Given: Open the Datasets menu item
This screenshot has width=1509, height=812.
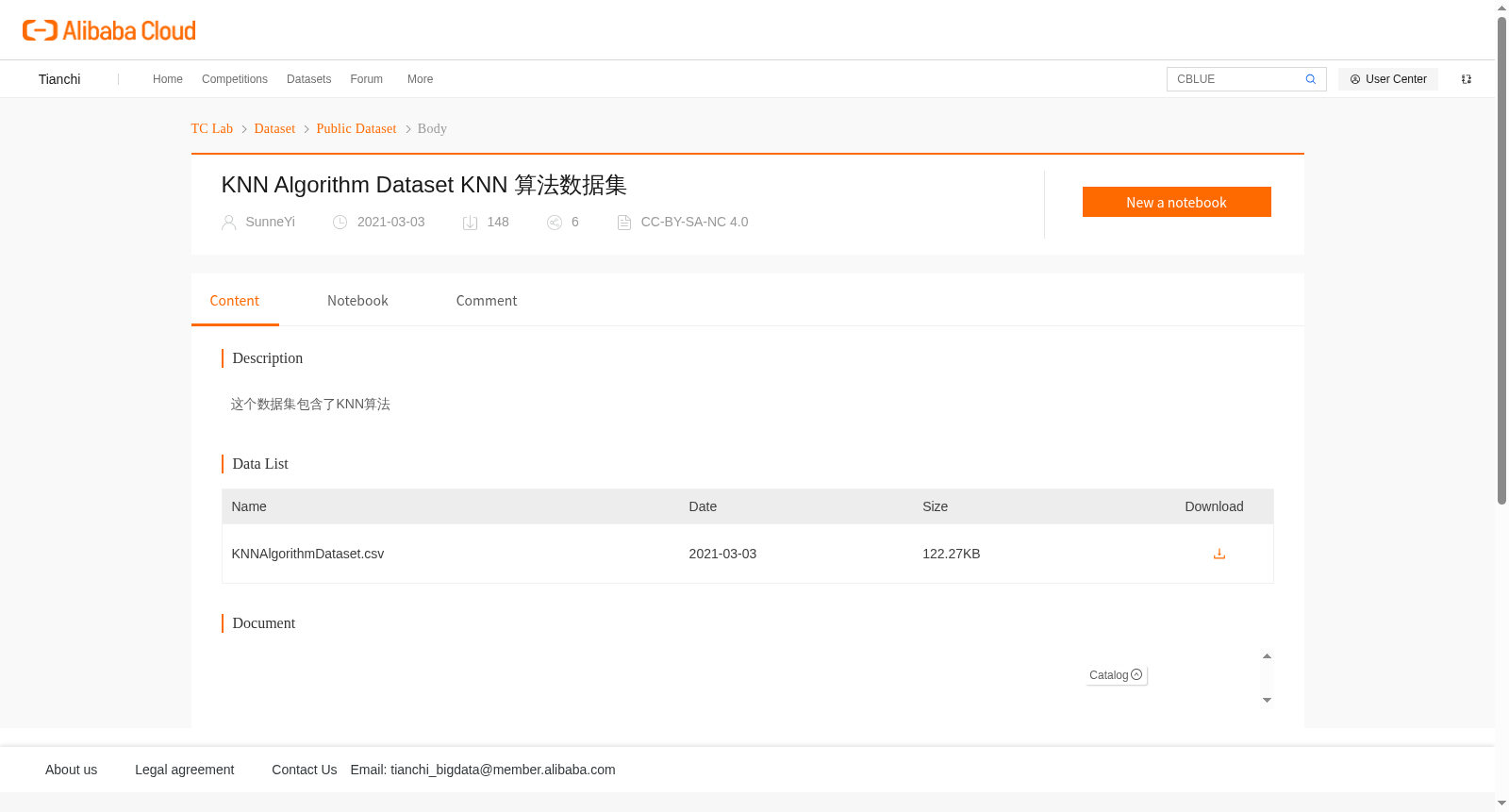Looking at the screenshot, I should [309, 79].
